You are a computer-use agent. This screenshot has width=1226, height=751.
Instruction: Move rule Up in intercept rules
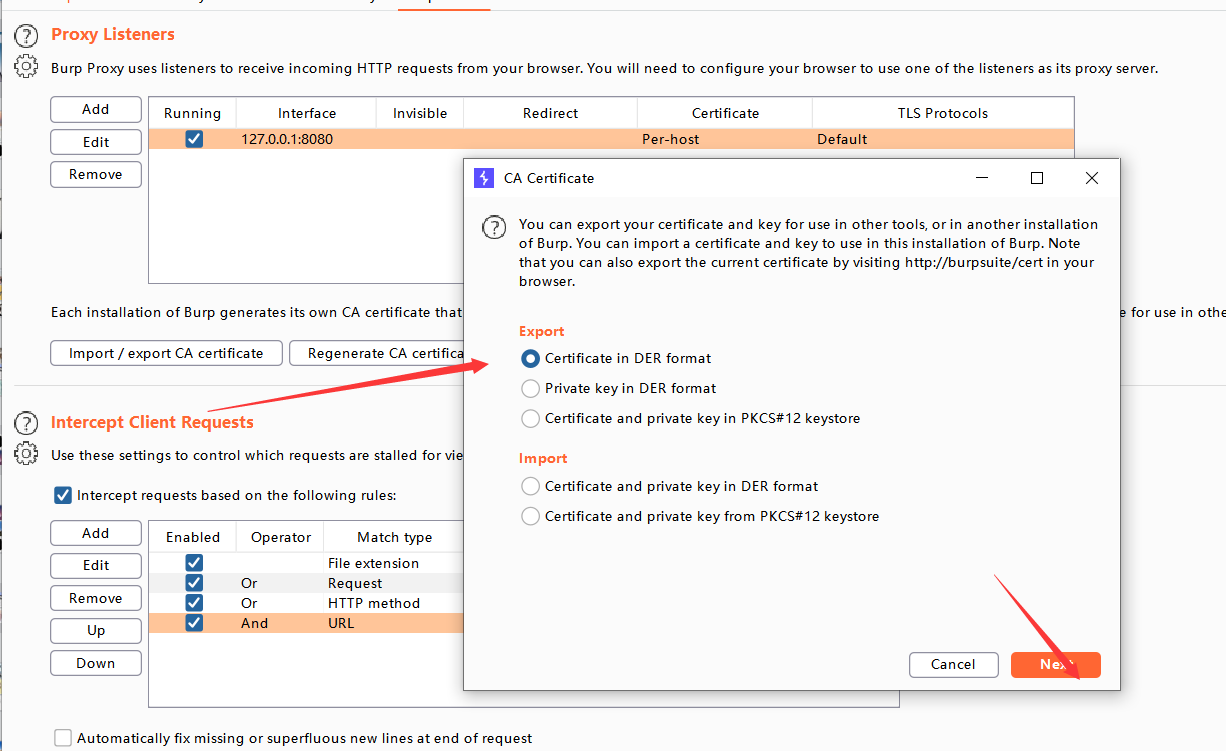pyautogui.click(x=96, y=630)
